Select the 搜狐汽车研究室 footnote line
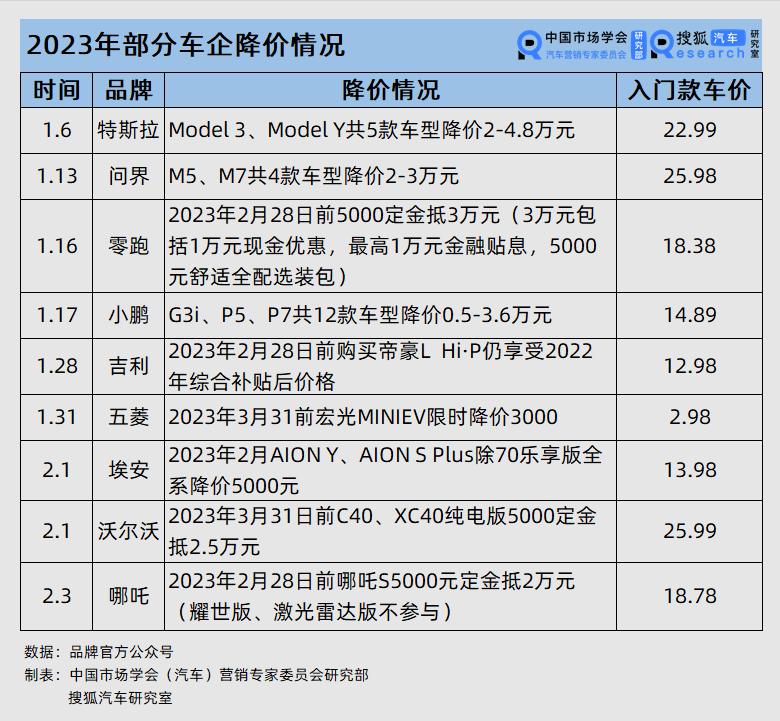 pos(120,698)
